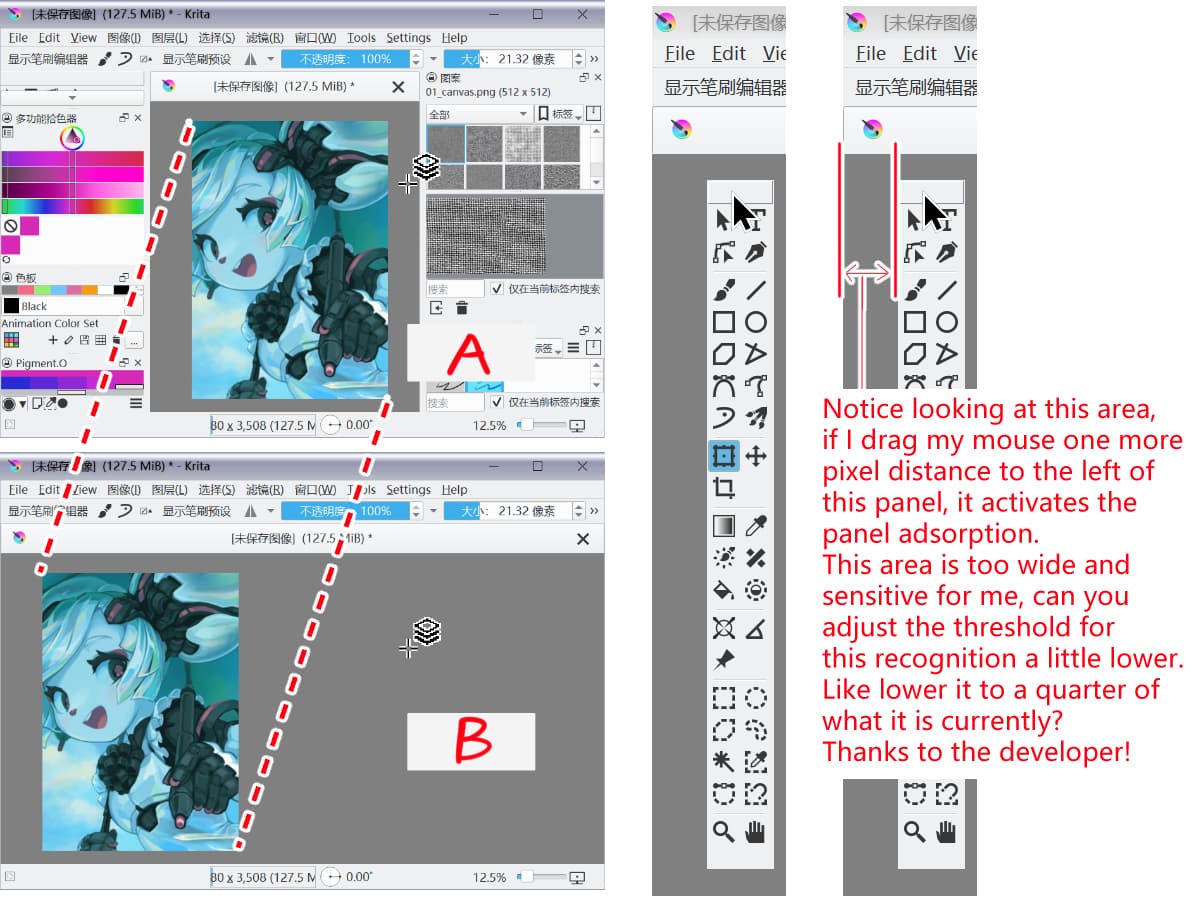Click the import pattern icon below the search field
This screenshot has width=1190, height=898.
pos(436,307)
